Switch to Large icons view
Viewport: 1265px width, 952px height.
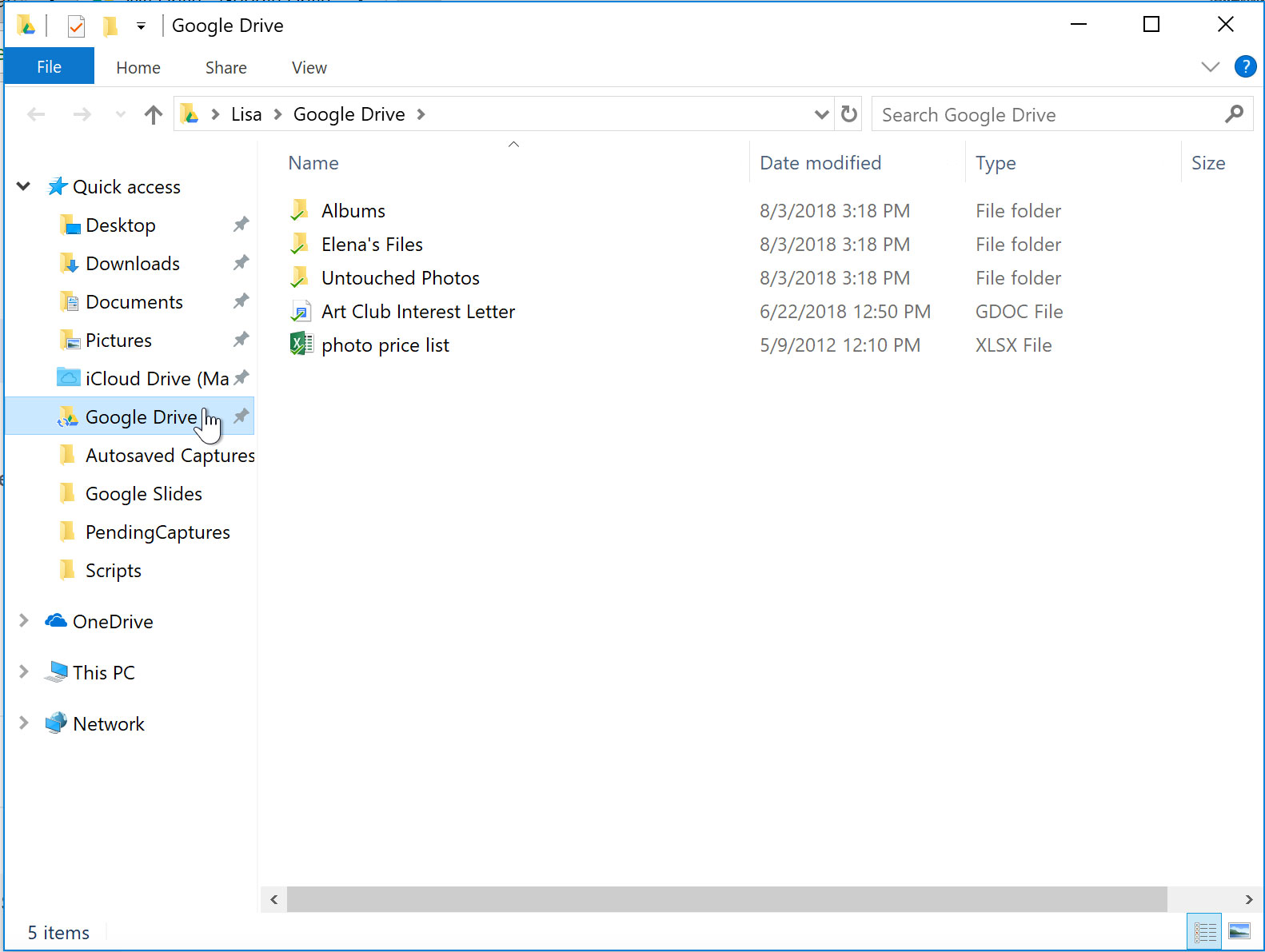click(1239, 931)
